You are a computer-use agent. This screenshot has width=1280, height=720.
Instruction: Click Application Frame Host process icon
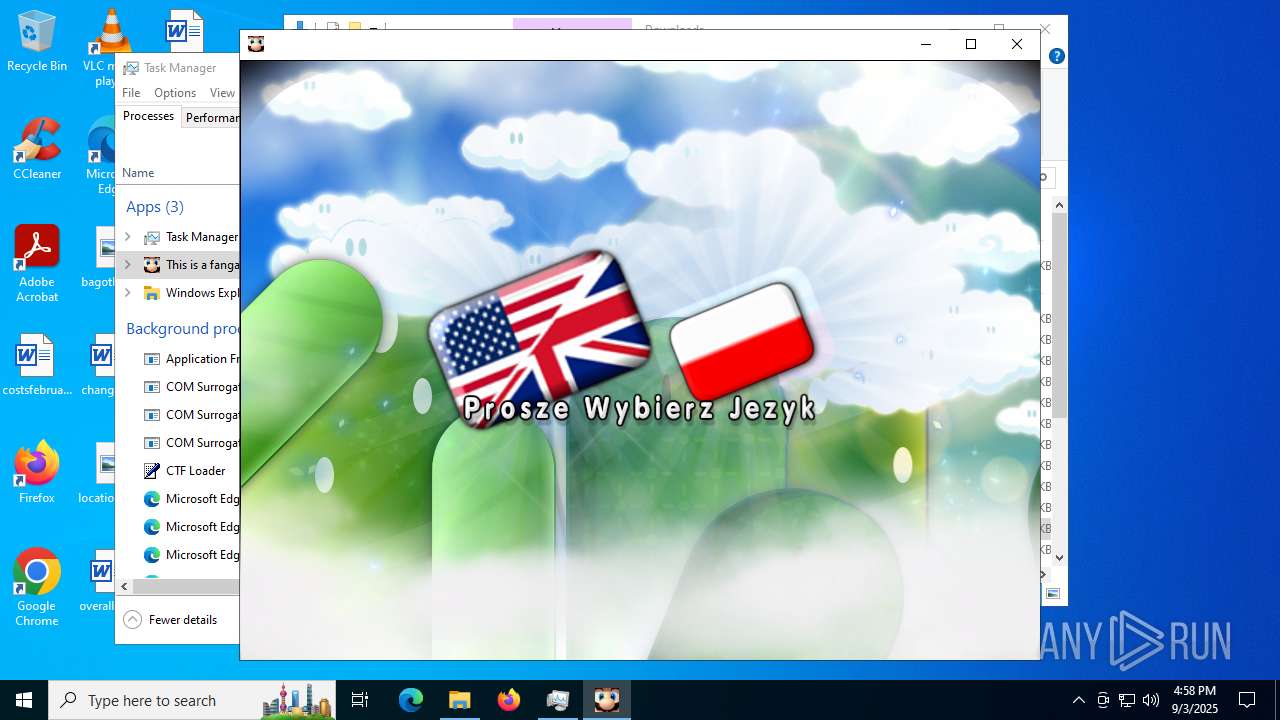[x=151, y=359]
